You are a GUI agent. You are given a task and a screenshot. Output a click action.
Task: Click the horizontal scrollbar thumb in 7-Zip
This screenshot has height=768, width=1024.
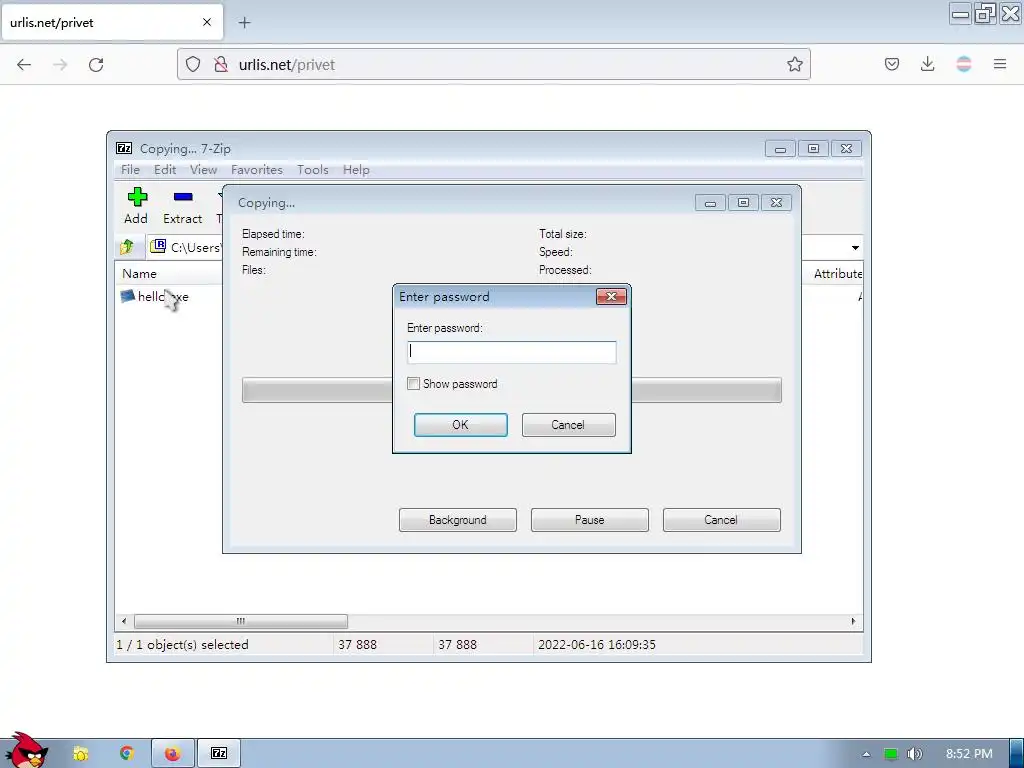(x=240, y=621)
